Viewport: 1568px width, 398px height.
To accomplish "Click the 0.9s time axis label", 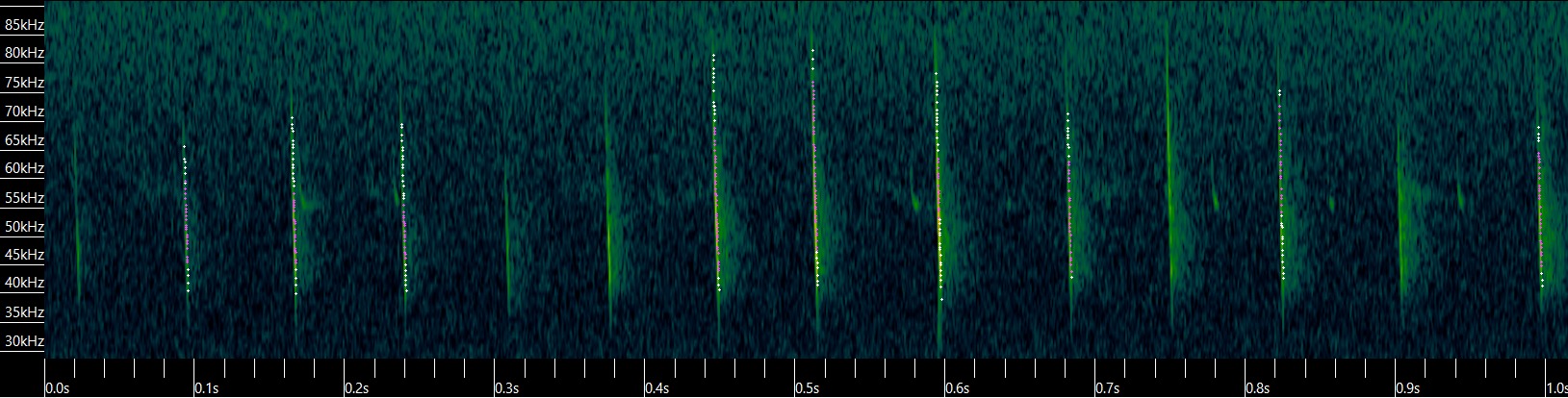I will click(1408, 388).
